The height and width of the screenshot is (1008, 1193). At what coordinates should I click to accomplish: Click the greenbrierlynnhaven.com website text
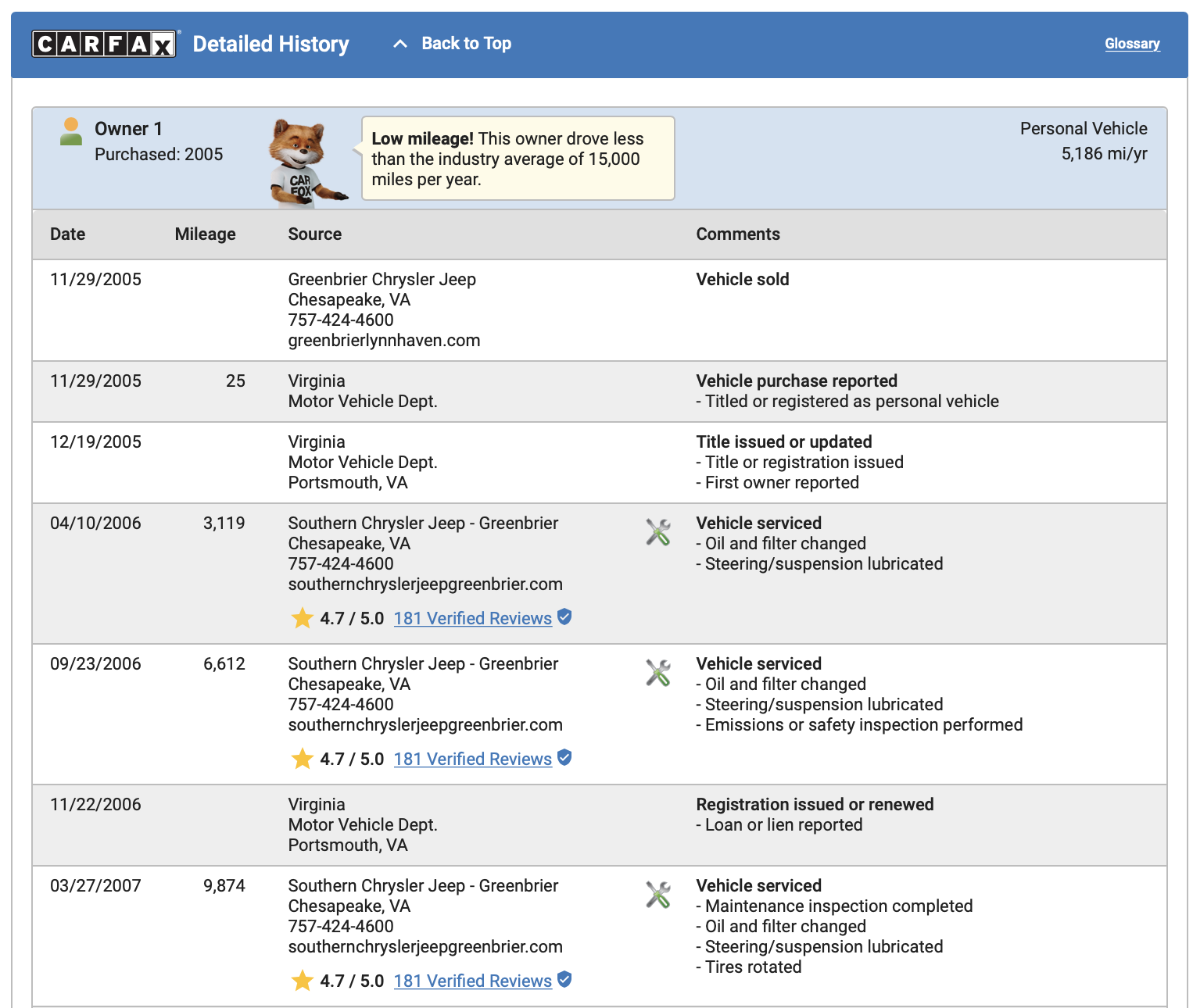pyautogui.click(x=384, y=341)
